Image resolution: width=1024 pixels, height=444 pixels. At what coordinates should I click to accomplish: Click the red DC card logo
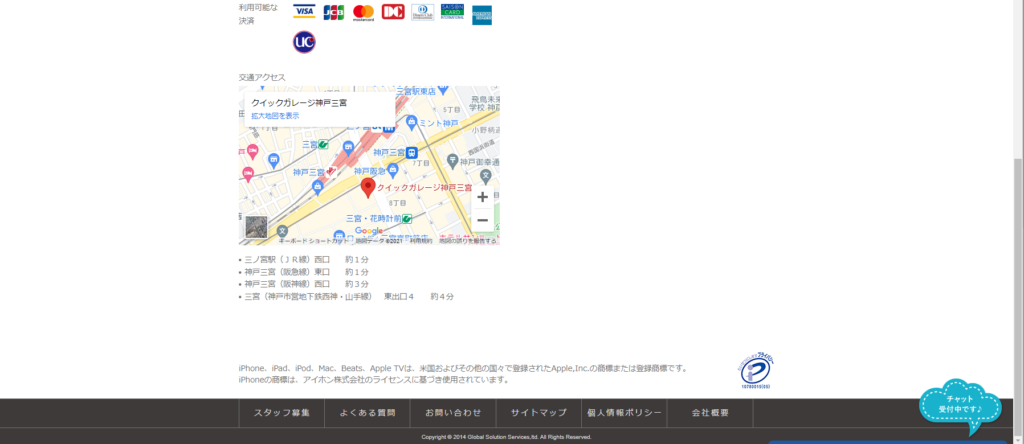(x=393, y=12)
